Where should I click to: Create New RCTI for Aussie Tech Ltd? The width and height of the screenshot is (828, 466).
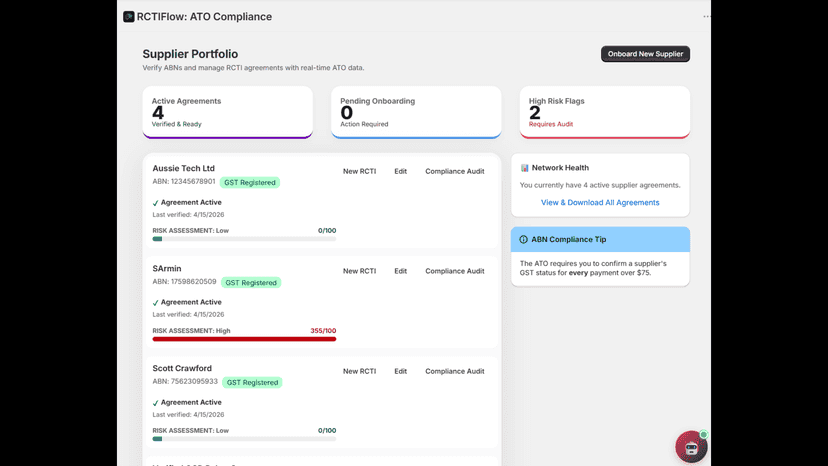(360, 171)
